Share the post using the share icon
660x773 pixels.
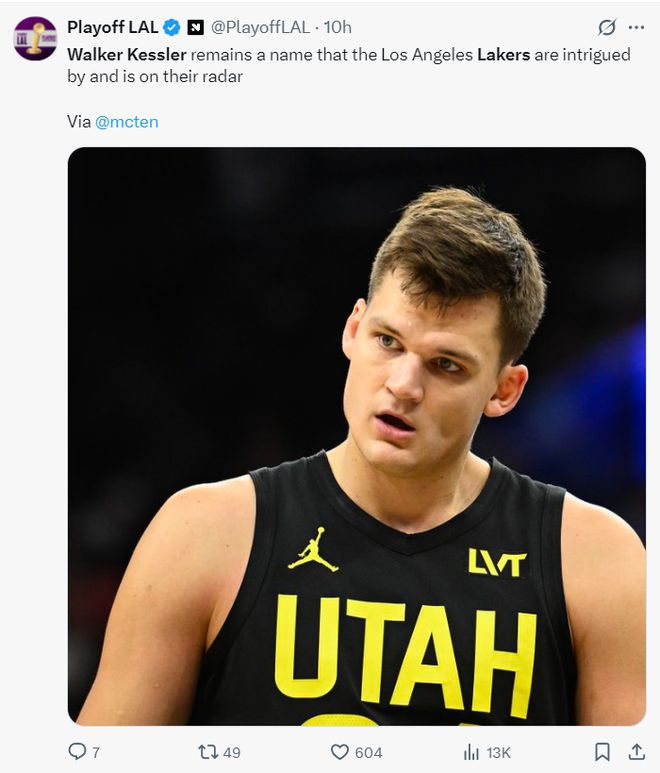pyautogui.click(x=636, y=751)
